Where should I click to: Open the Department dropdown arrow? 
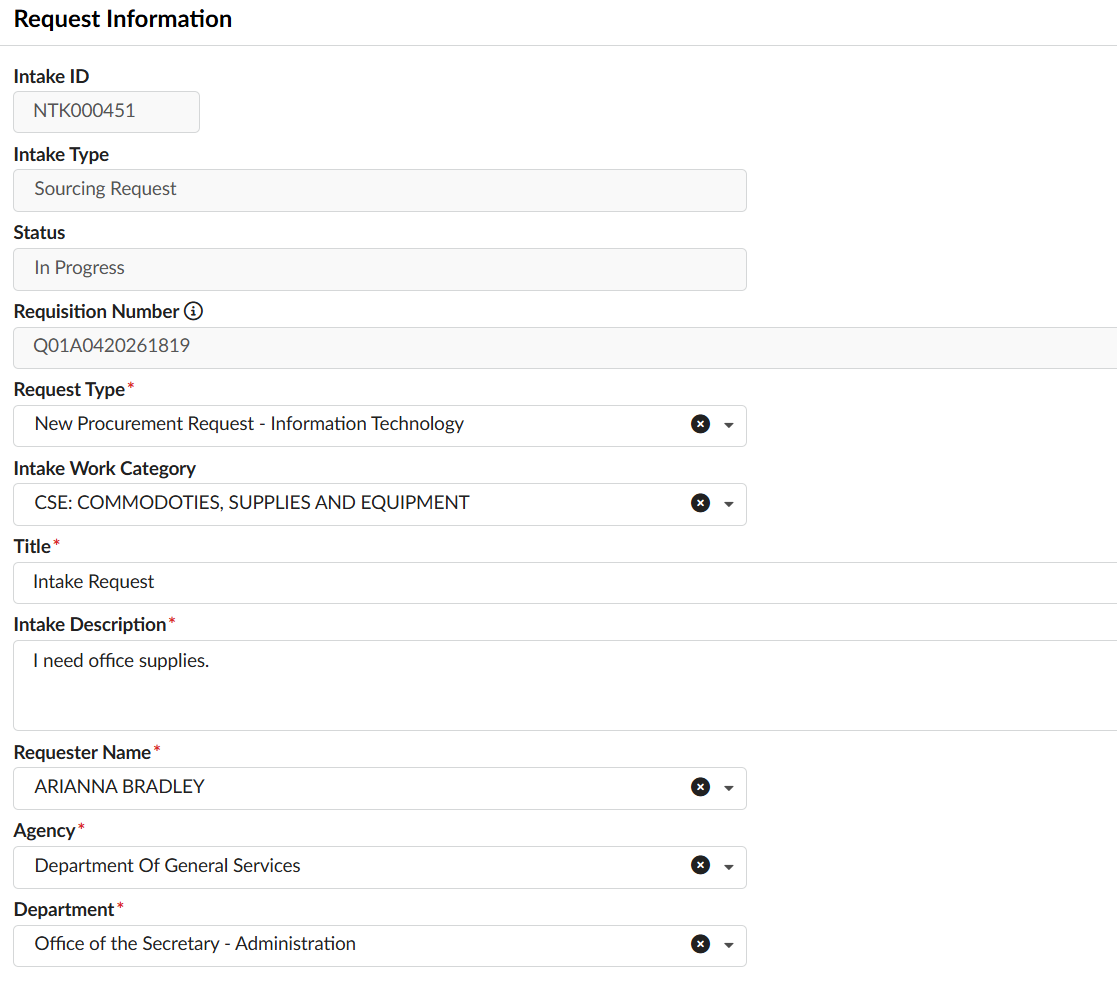click(x=729, y=946)
